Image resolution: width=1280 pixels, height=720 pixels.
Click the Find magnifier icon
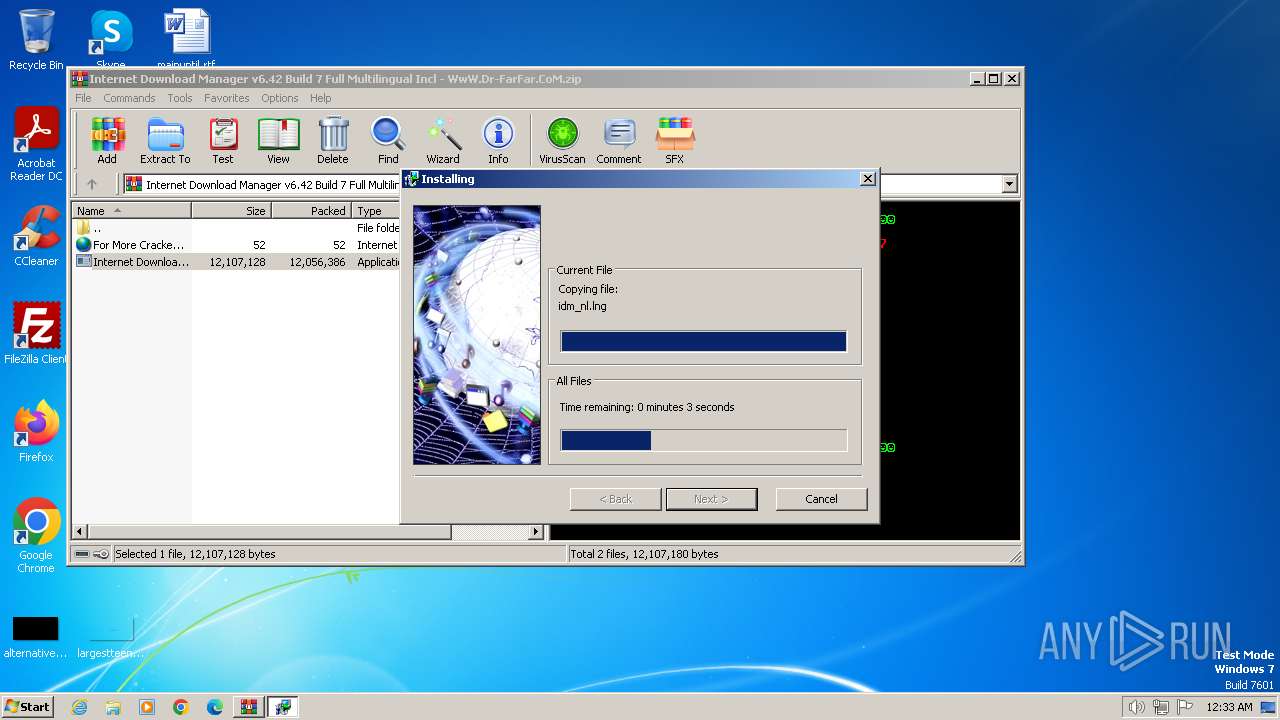388,140
